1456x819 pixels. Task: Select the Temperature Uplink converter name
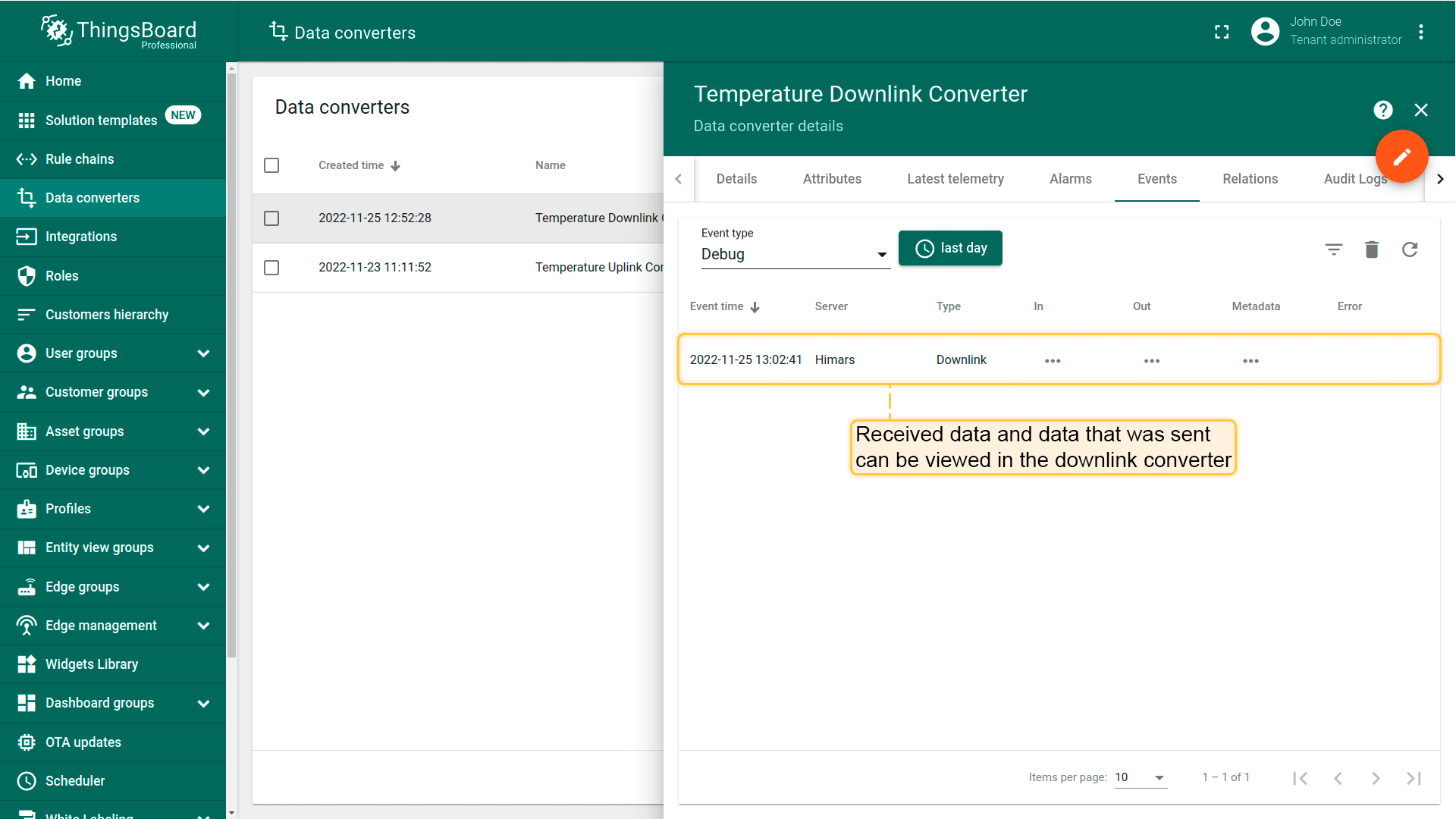pos(599,267)
